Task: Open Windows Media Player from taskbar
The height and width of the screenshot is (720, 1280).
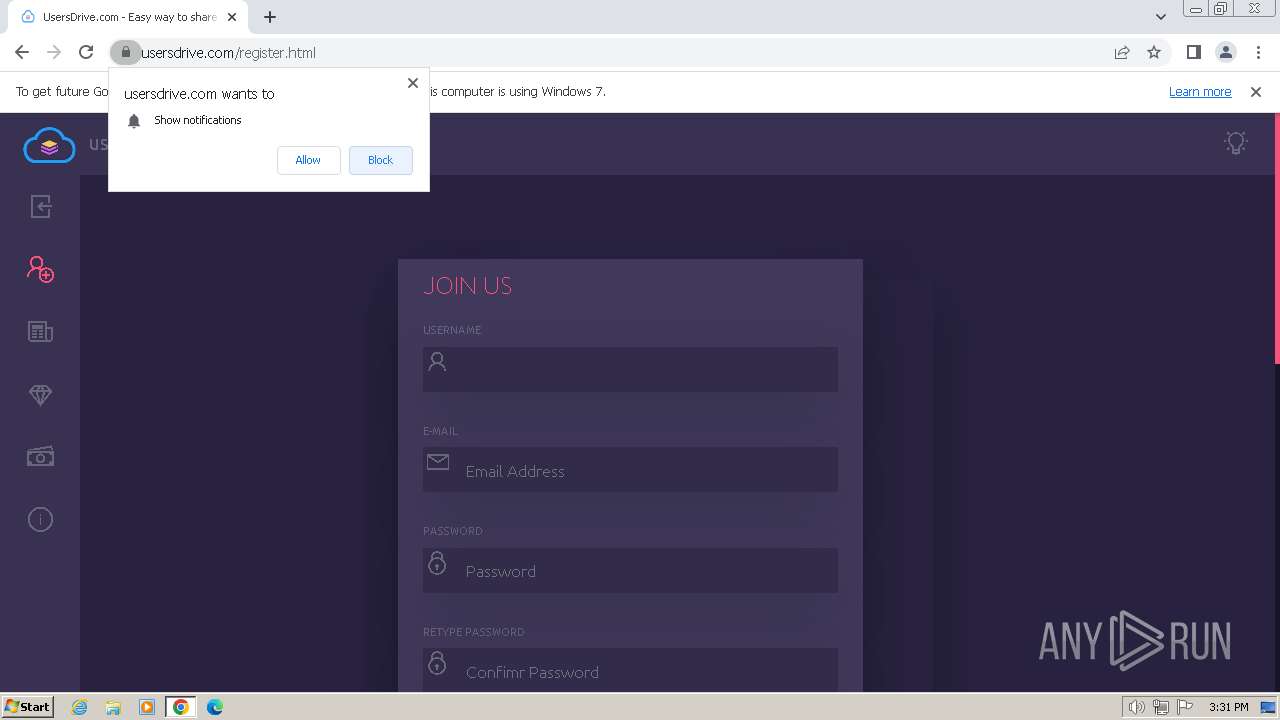Action: click(x=147, y=707)
